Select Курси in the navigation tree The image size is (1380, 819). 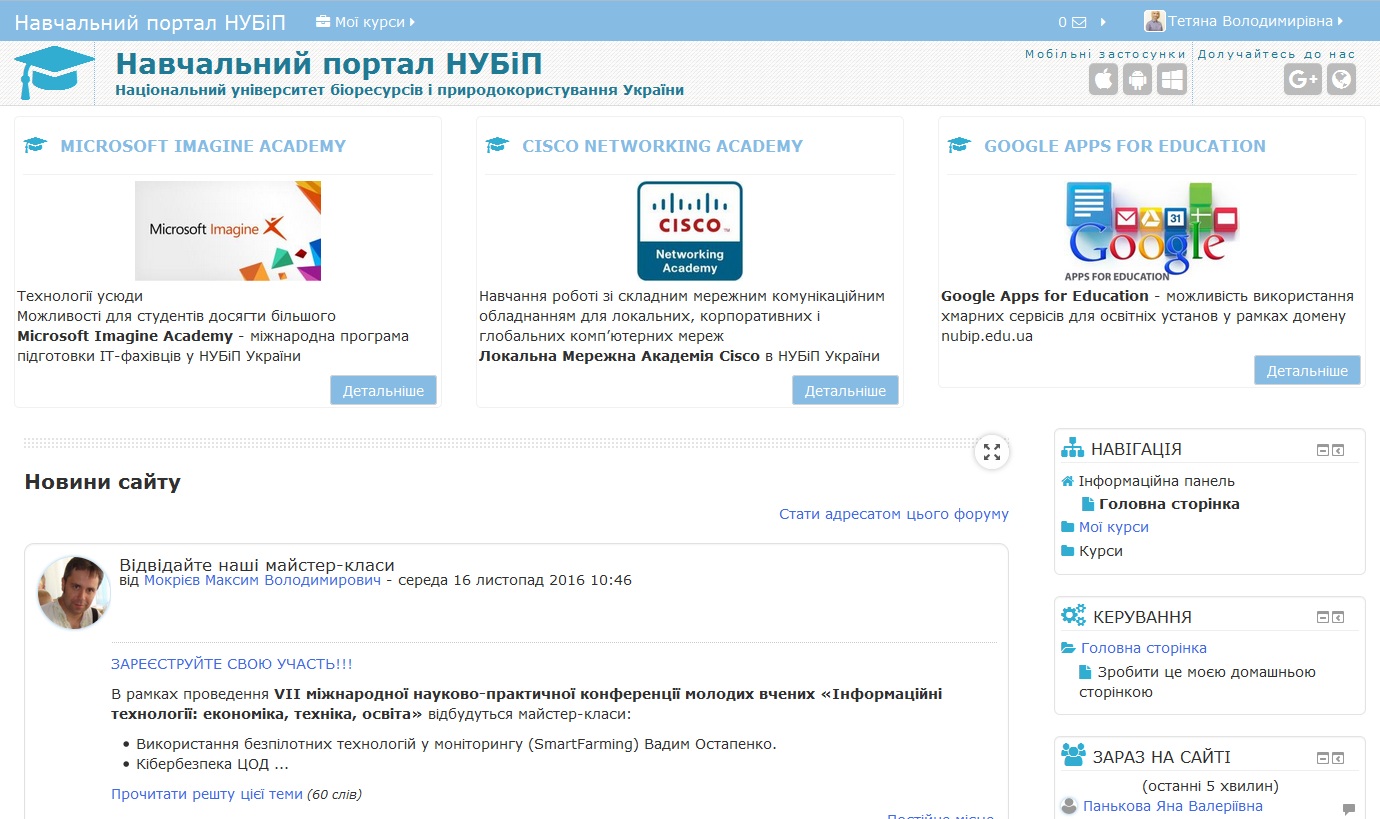pos(1100,551)
